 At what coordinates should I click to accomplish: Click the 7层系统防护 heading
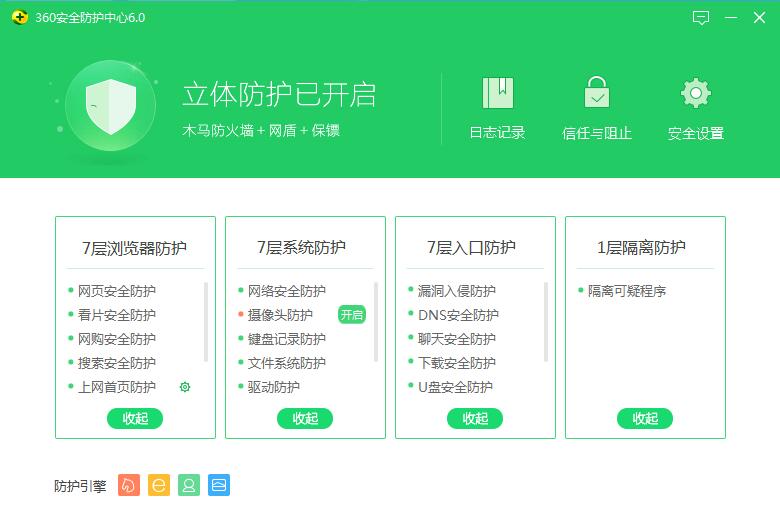(x=301, y=247)
